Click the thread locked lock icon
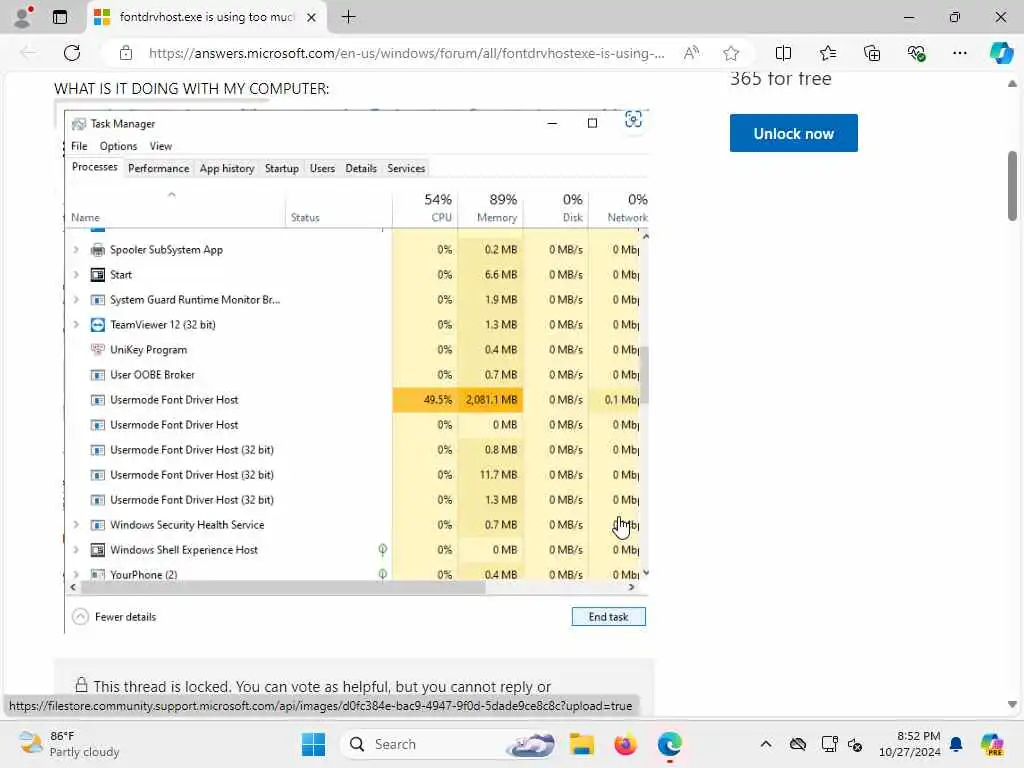 tap(81, 685)
